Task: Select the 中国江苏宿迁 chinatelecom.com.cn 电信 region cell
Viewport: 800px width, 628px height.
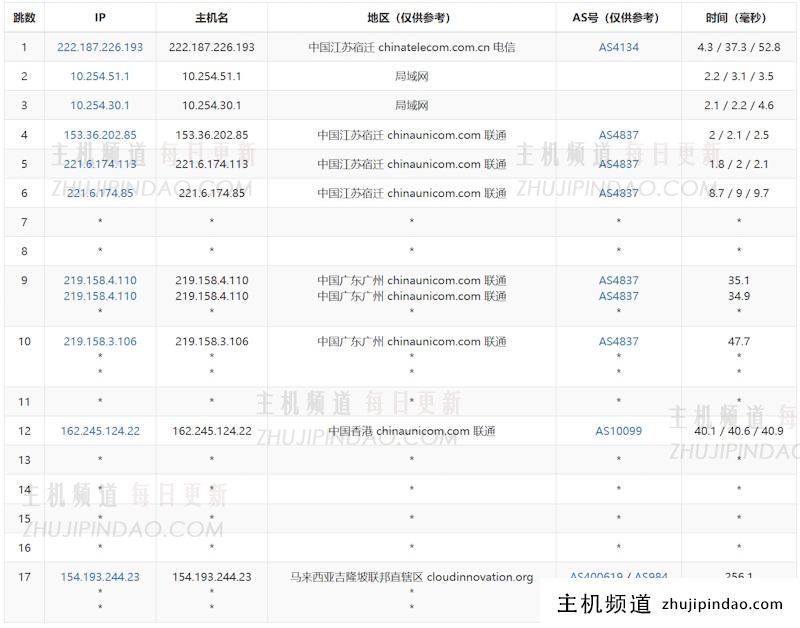Action: pyautogui.click(x=412, y=47)
